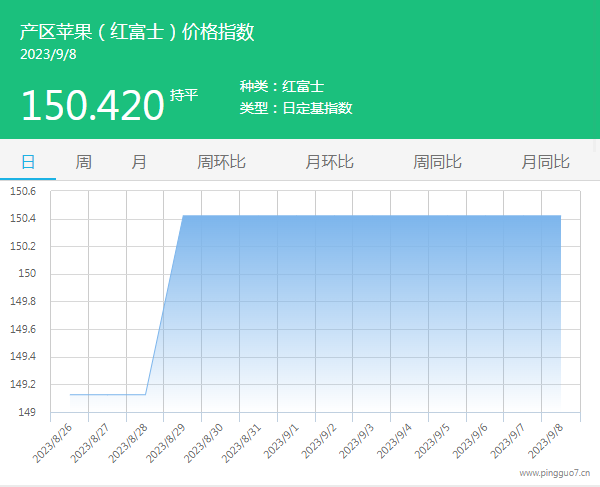Click the 149.2 y-axis label

(22, 385)
